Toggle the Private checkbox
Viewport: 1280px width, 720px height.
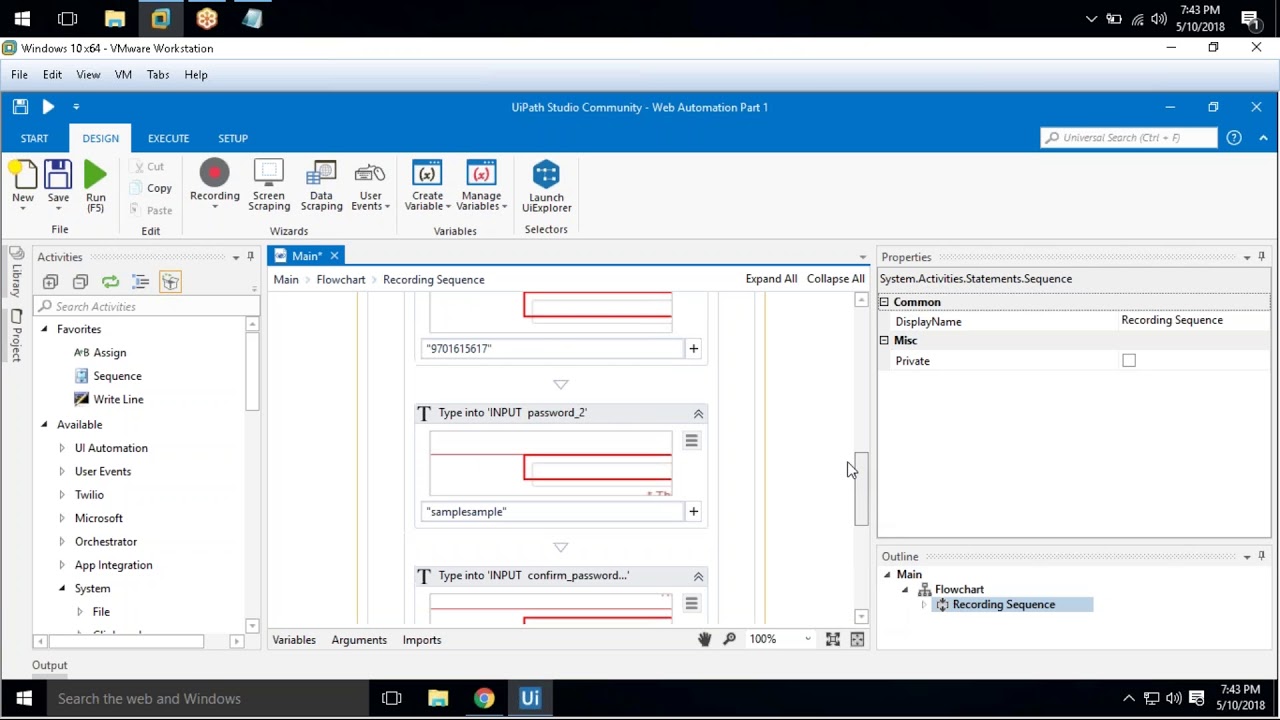click(1129, 360)
